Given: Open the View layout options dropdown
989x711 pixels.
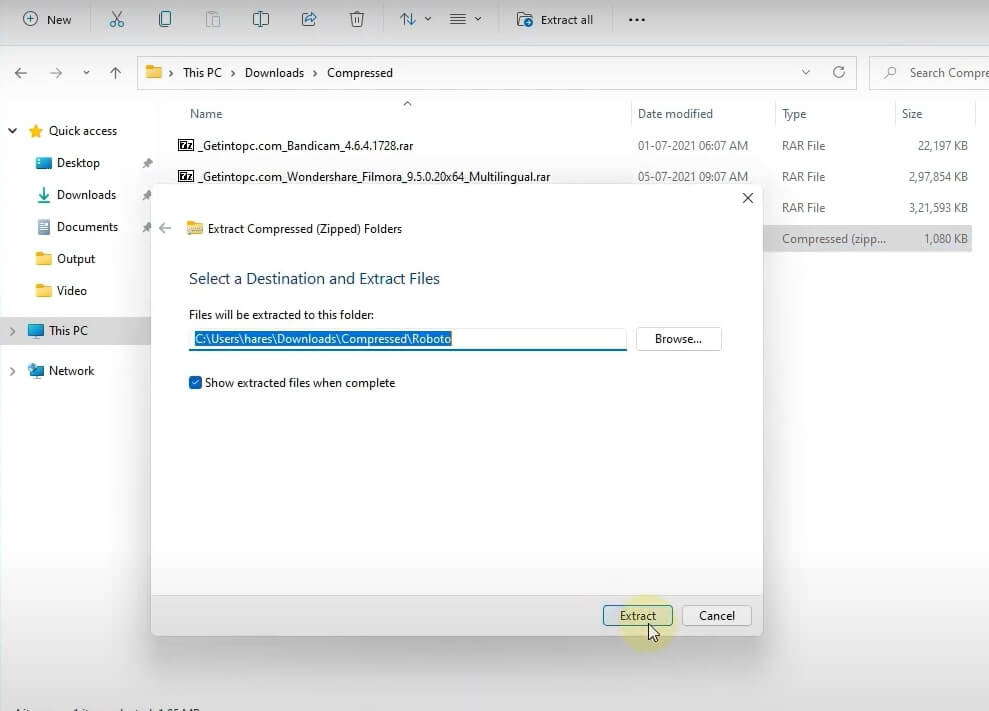Looking at the screenshot, I should (x=465, y=19).
